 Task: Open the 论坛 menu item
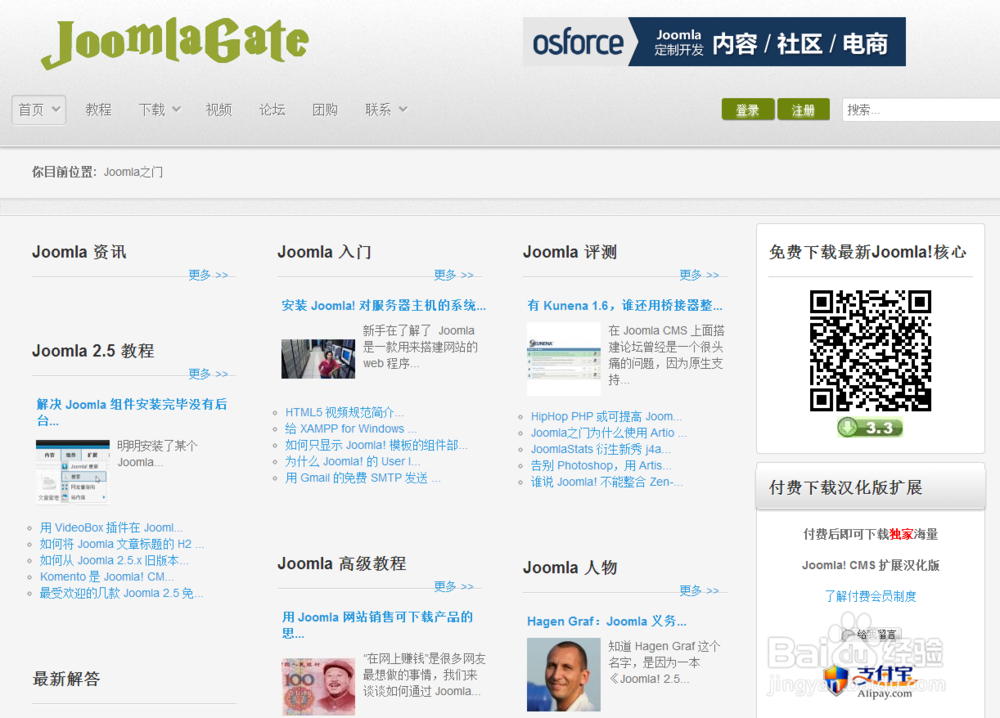(x=272, y=110)
